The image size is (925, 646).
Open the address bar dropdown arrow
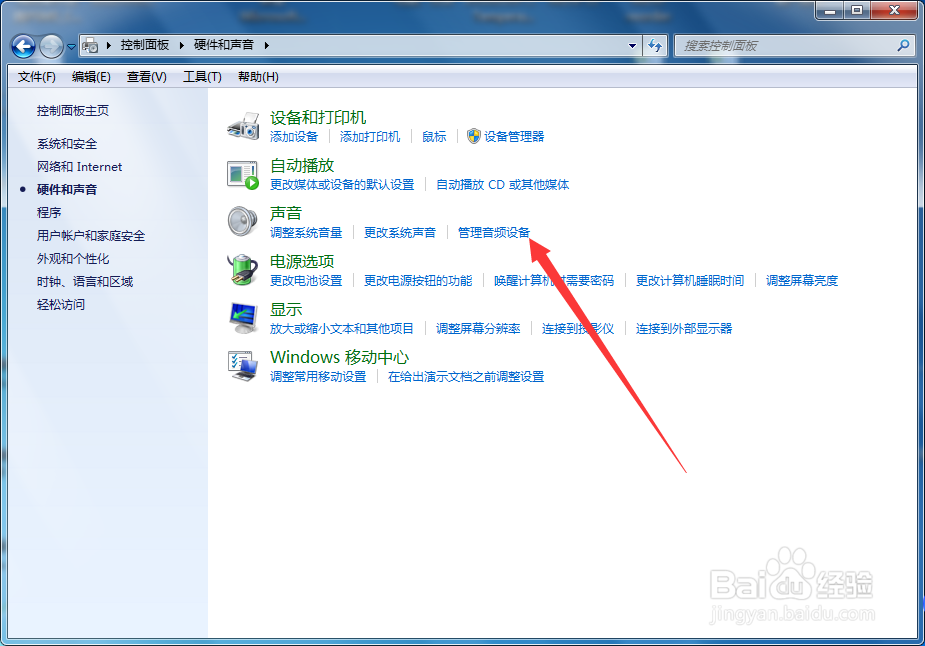click(631, 45)
